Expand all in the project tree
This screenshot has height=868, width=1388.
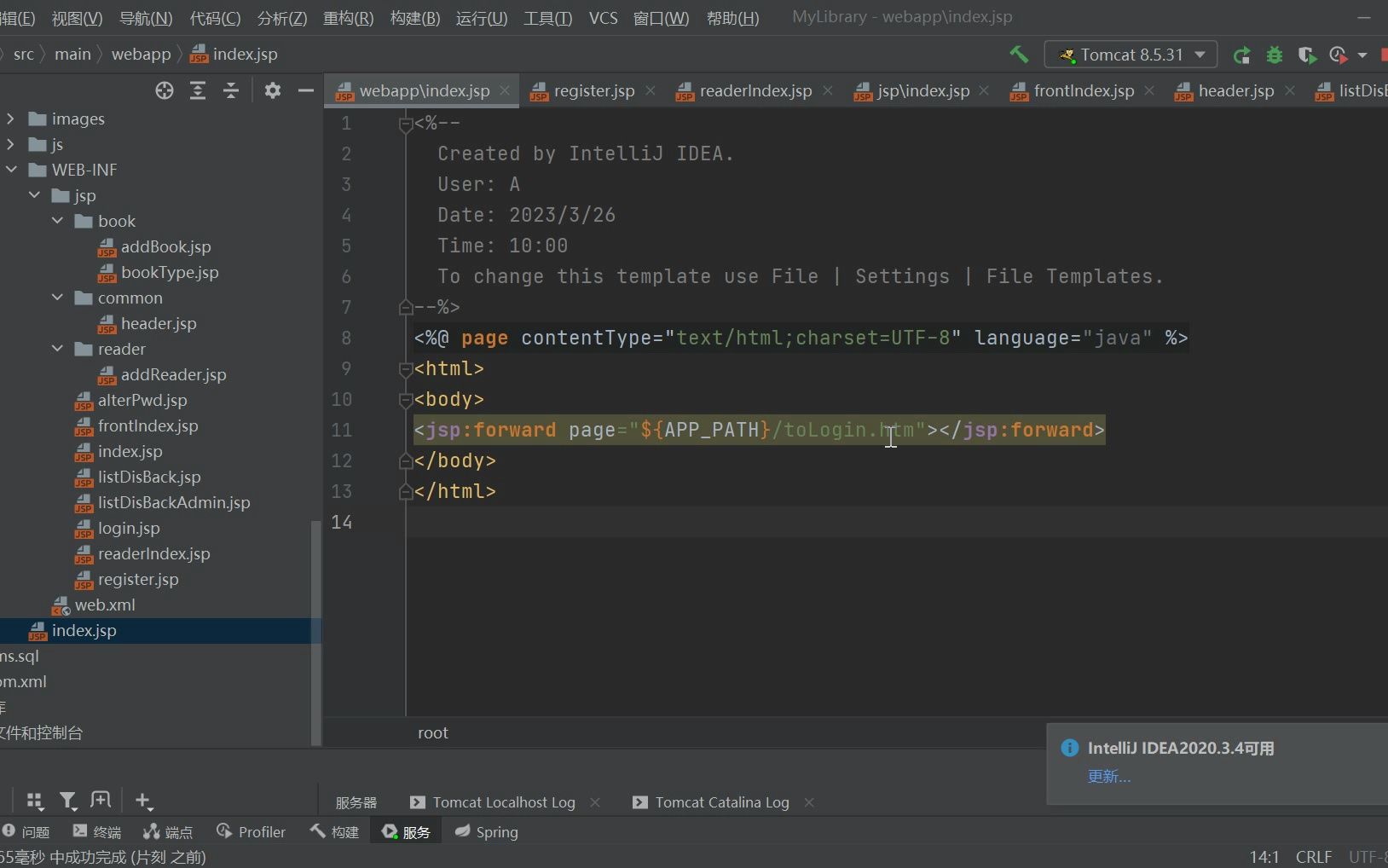[198, 90]
